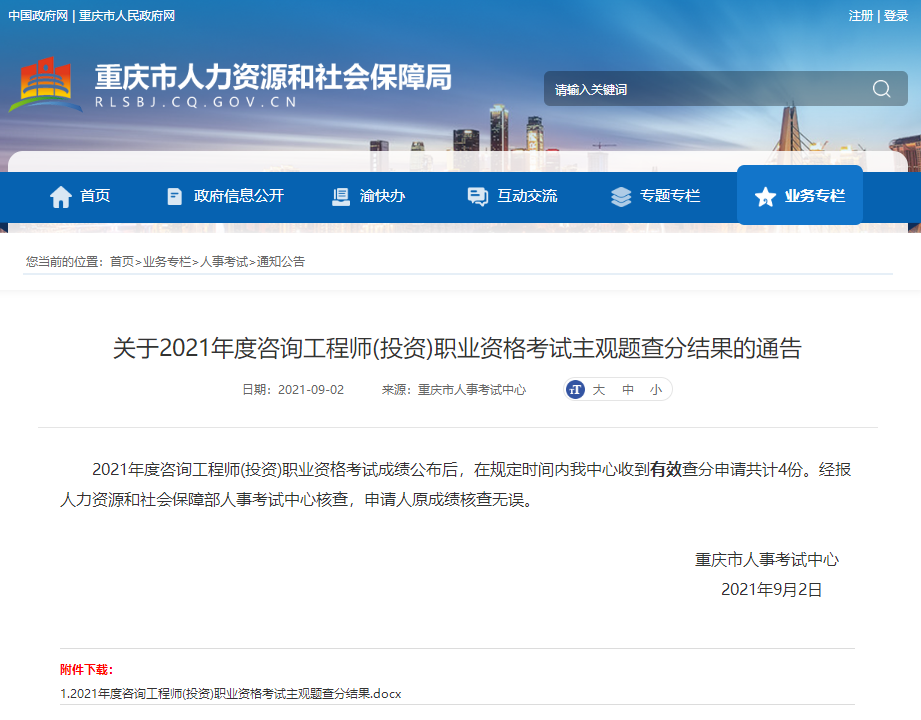Open the 首页 navigation menu item
This screenshot has width=921, height=720.
(95, 196)
